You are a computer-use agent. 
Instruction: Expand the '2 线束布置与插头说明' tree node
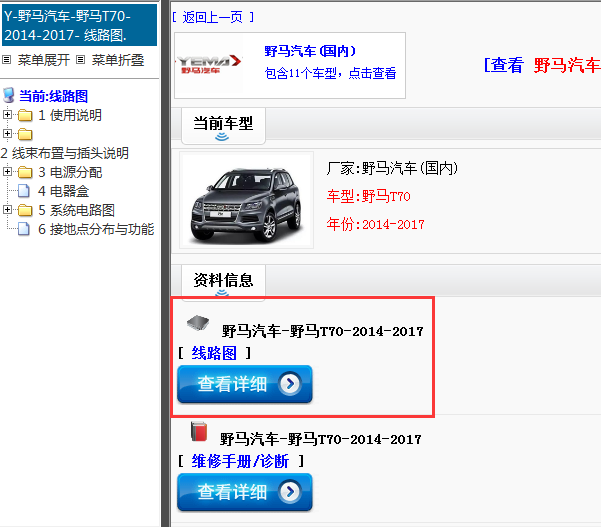coord(7,133)
